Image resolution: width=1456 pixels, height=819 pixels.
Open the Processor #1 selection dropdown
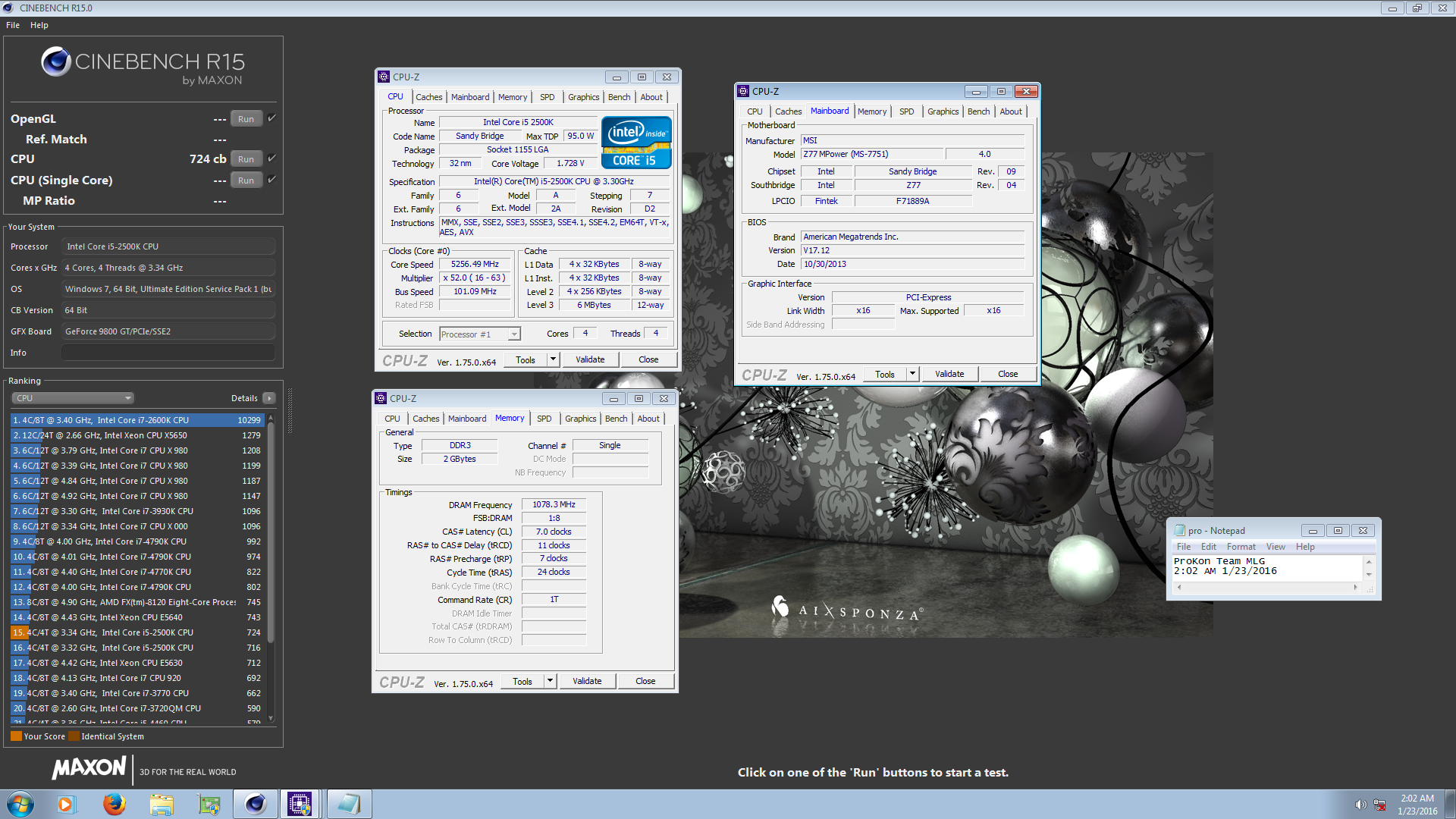(480, 334)
